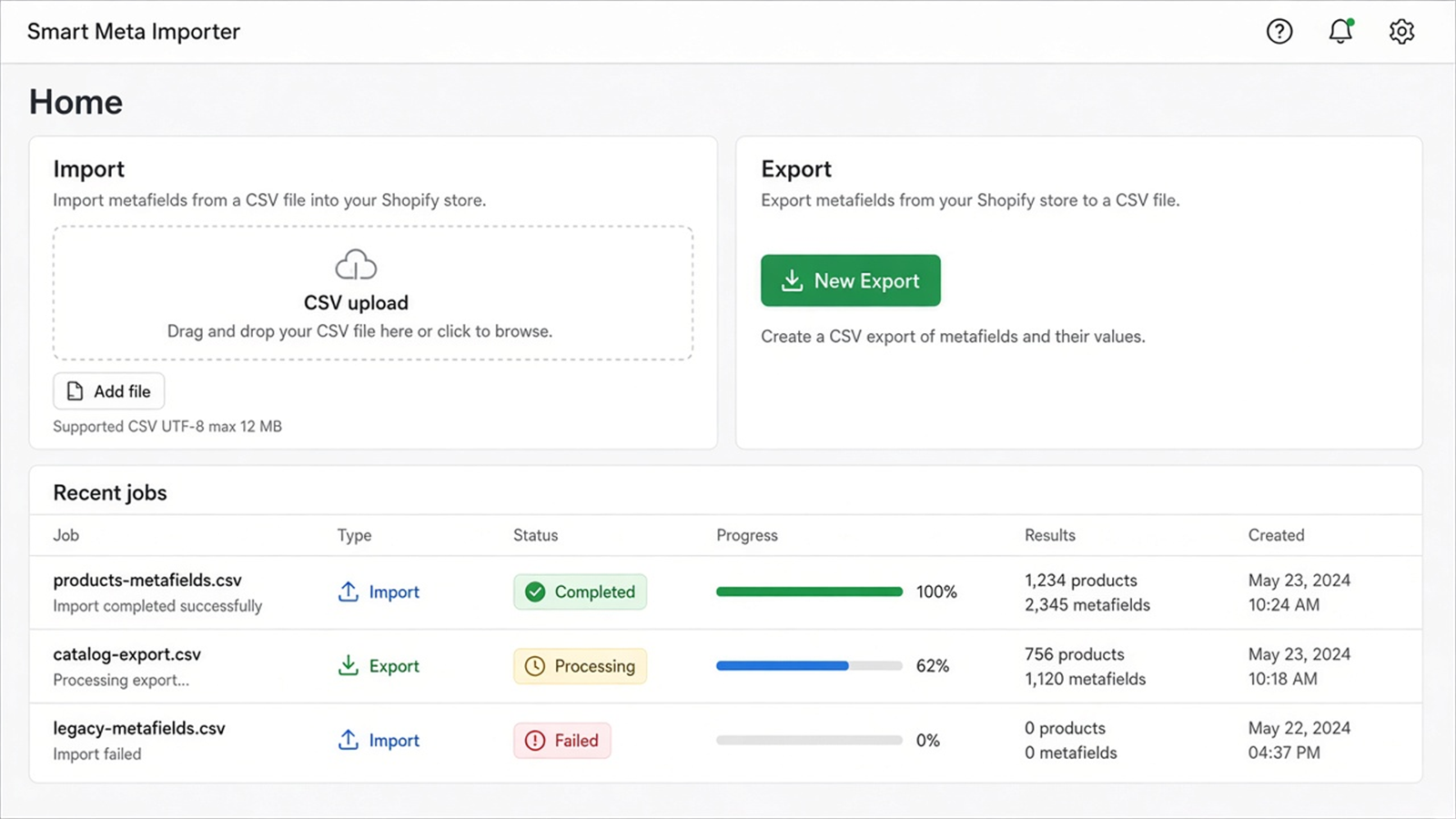Open the help question mark icon
The height and width of the screenshot is (819, 1456).
tap(1279, 32)
